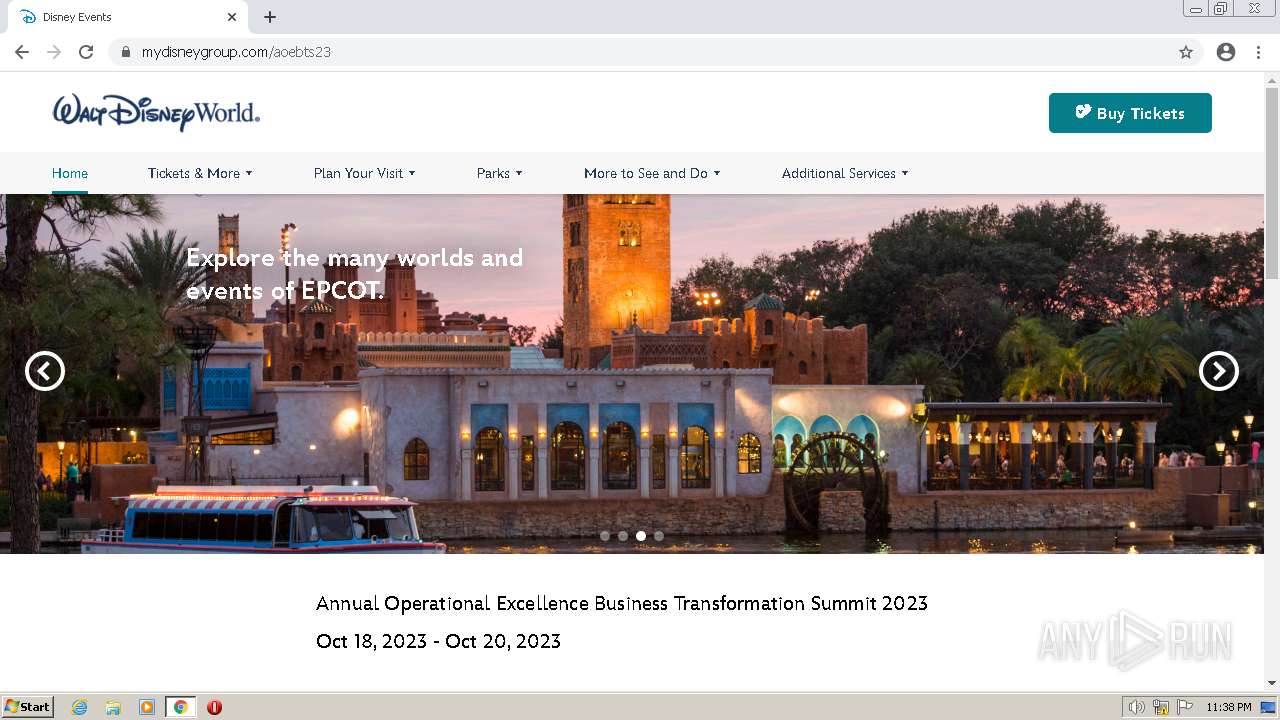Select the first carousel dot indicator
1280x720 pixels.
(x=605, y=536)
